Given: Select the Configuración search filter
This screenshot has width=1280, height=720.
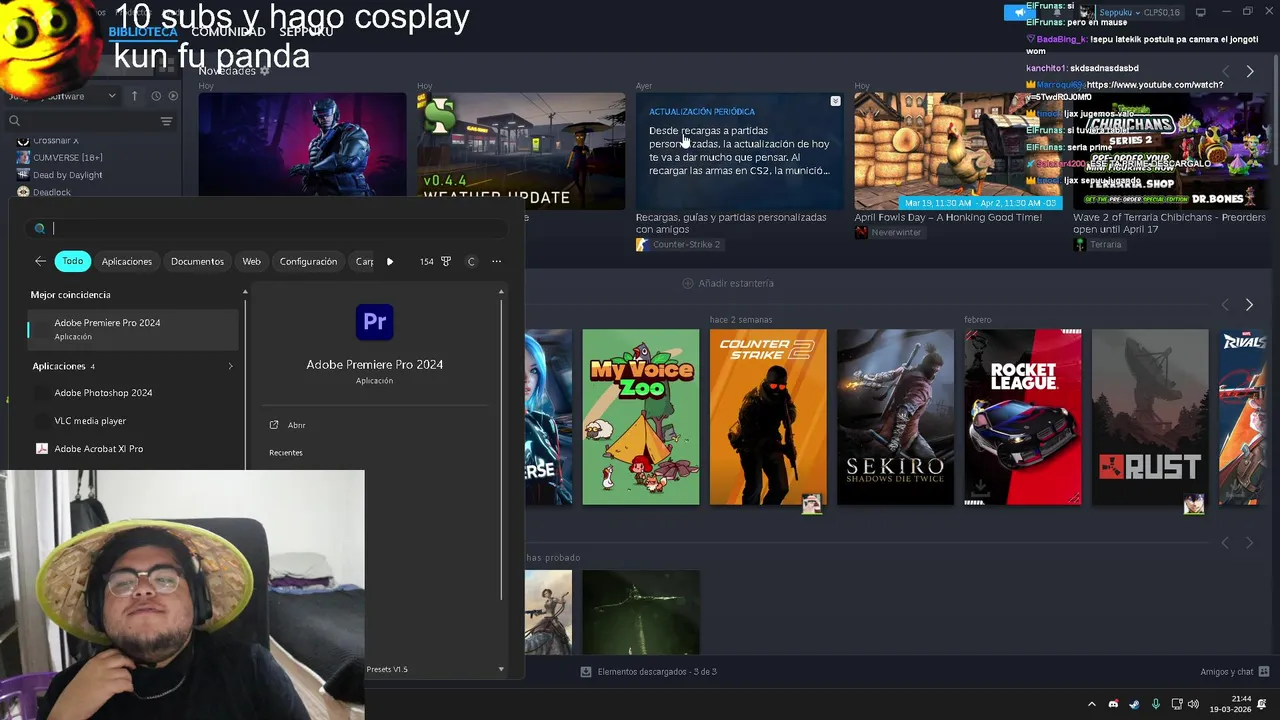Looking at the screenshot, I should pyautogui.click(x=308, y=261).
